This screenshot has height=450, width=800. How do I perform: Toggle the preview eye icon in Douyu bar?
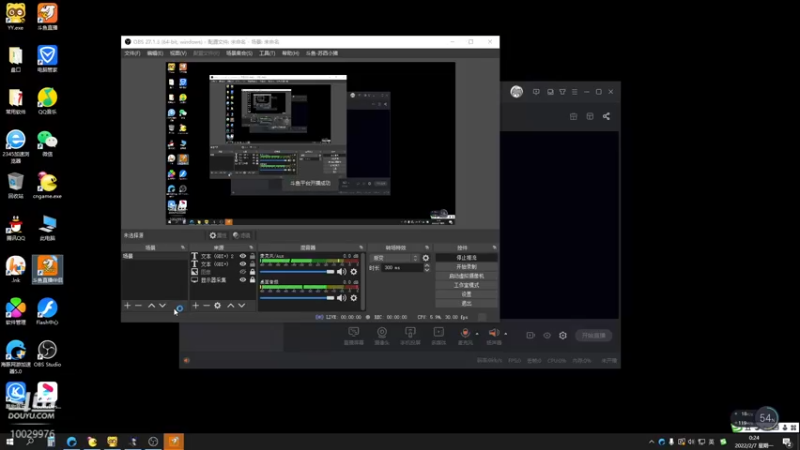(x=547, y=336)
